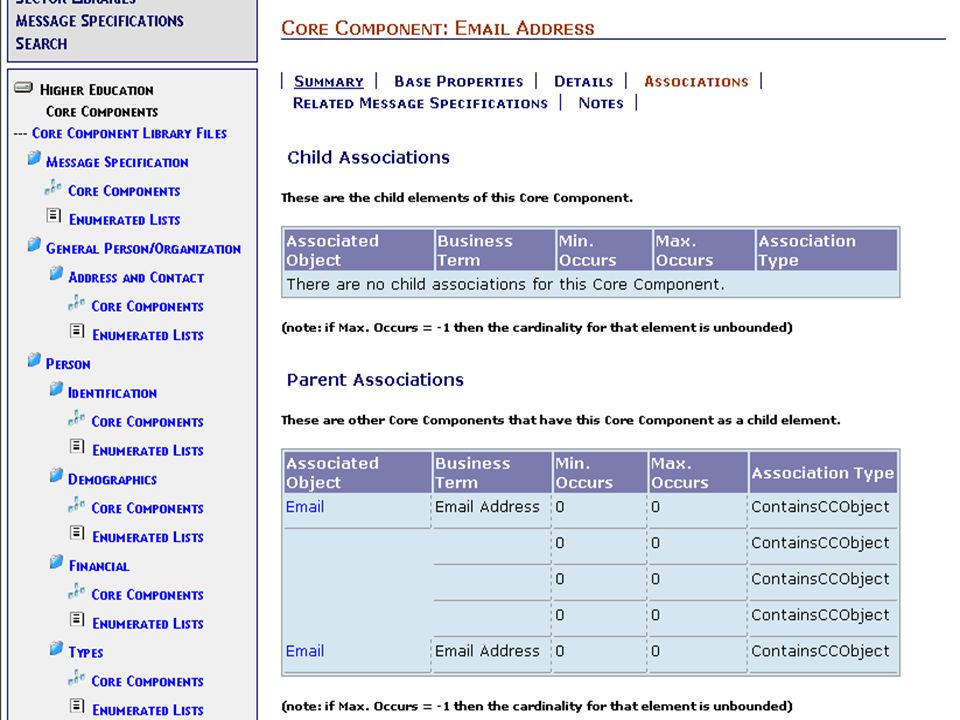The height and width of the screenshot is (720, 960).
Task: Click Core Components icon under Message Specification
Action: (53, 187)
